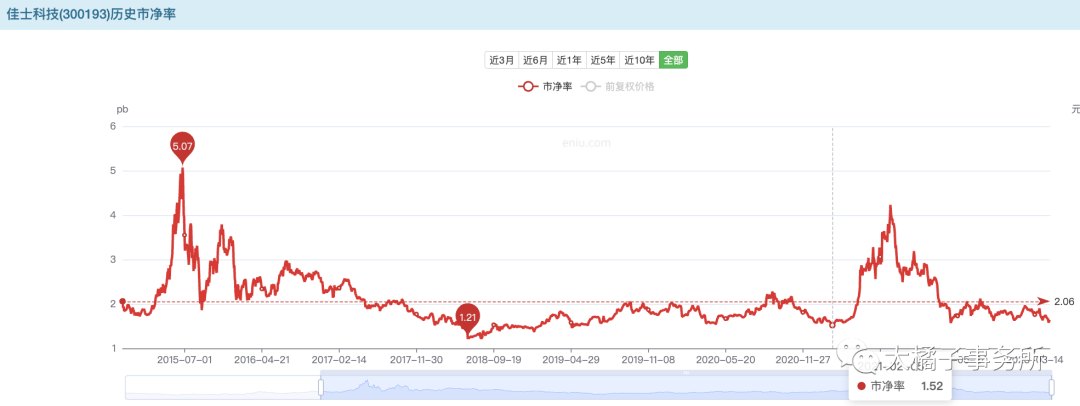Select the 近3月 time range
The image size is (1080, 406).
(501, 60)
